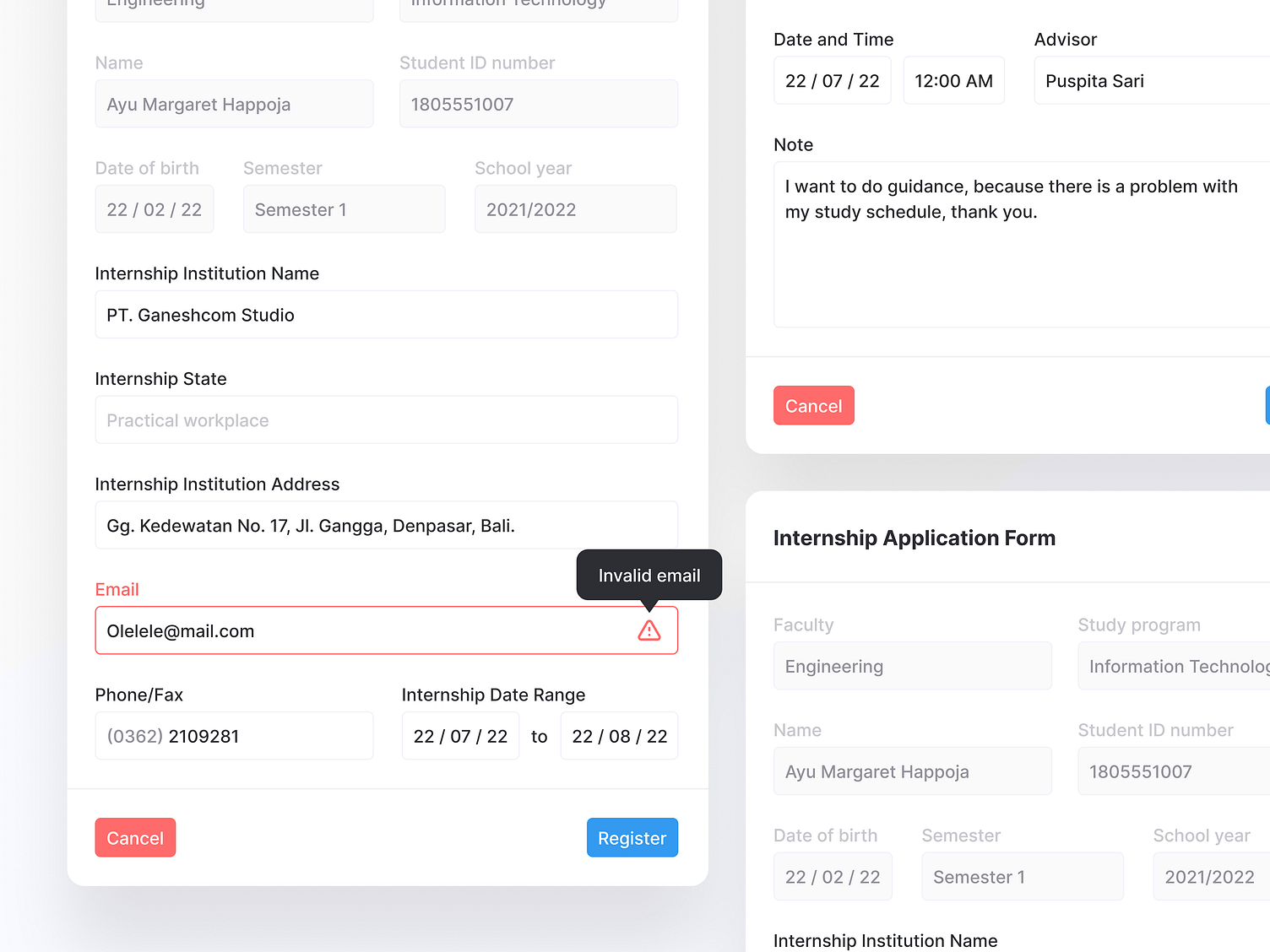Click the Invalid email tooltip

[649, 575]
